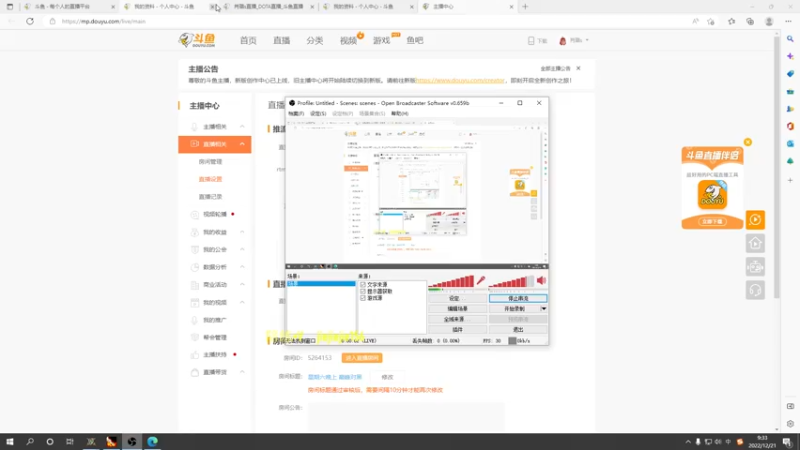This screenshot has width=800, height=450.
Task: Expand the 我的公会 sidebar section chevron
Action: point(242,249)
